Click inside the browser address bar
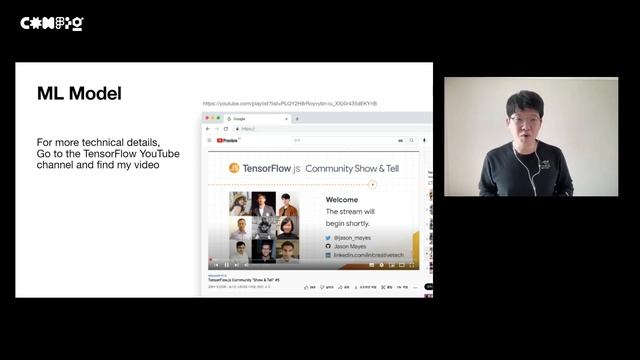This screenshot has height=360, width=640. point(333,129)
